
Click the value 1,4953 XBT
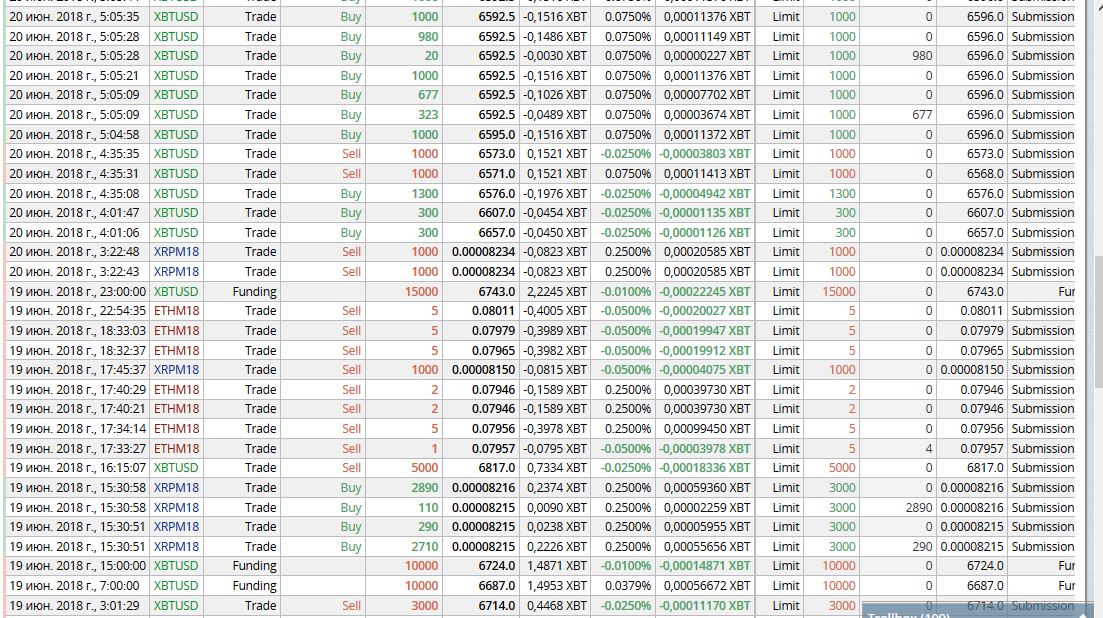point(556,586)
